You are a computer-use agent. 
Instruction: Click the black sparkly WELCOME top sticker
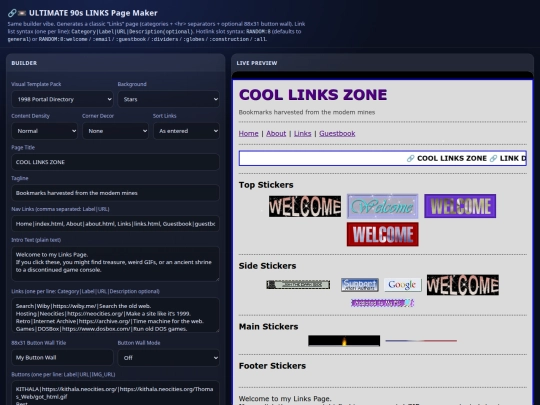(x=305, y=206)
